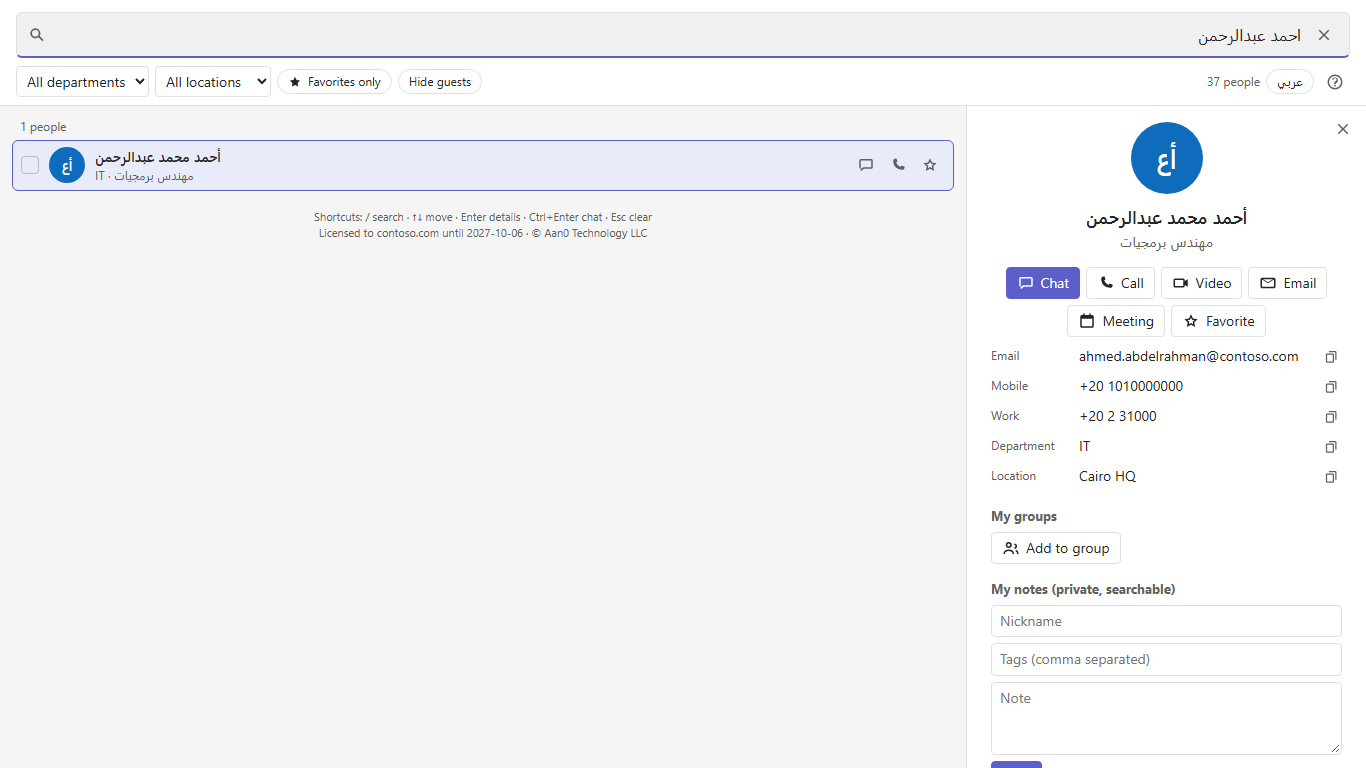Toggle the Favorites only filter

point(334,82)
